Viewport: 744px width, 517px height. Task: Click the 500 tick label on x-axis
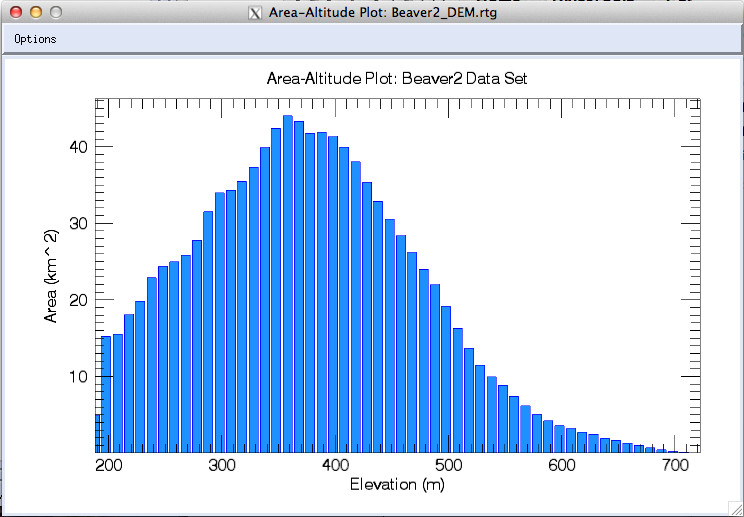coord(448,465)
